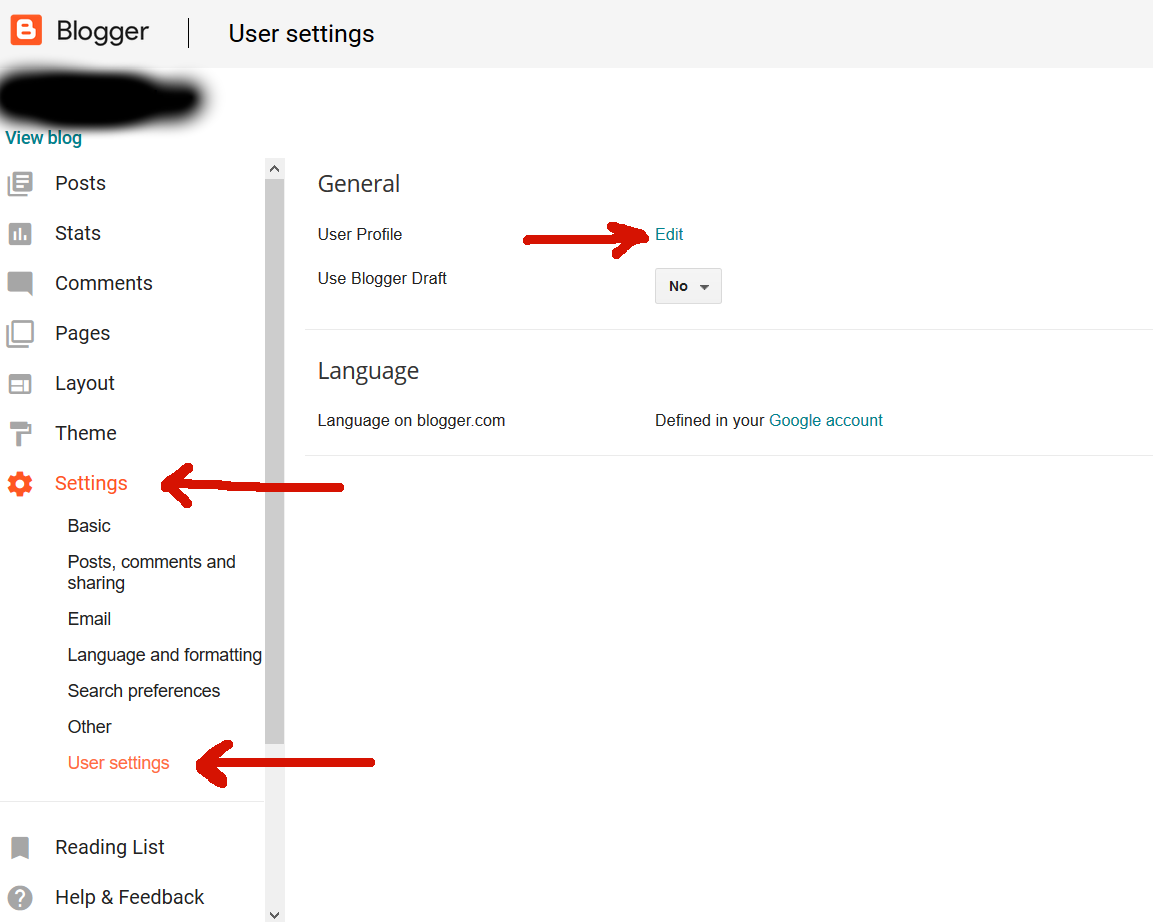Click the Reading List bookmark icon
The height and width of the screenshot is (922, 1153).
pos(21,848)
